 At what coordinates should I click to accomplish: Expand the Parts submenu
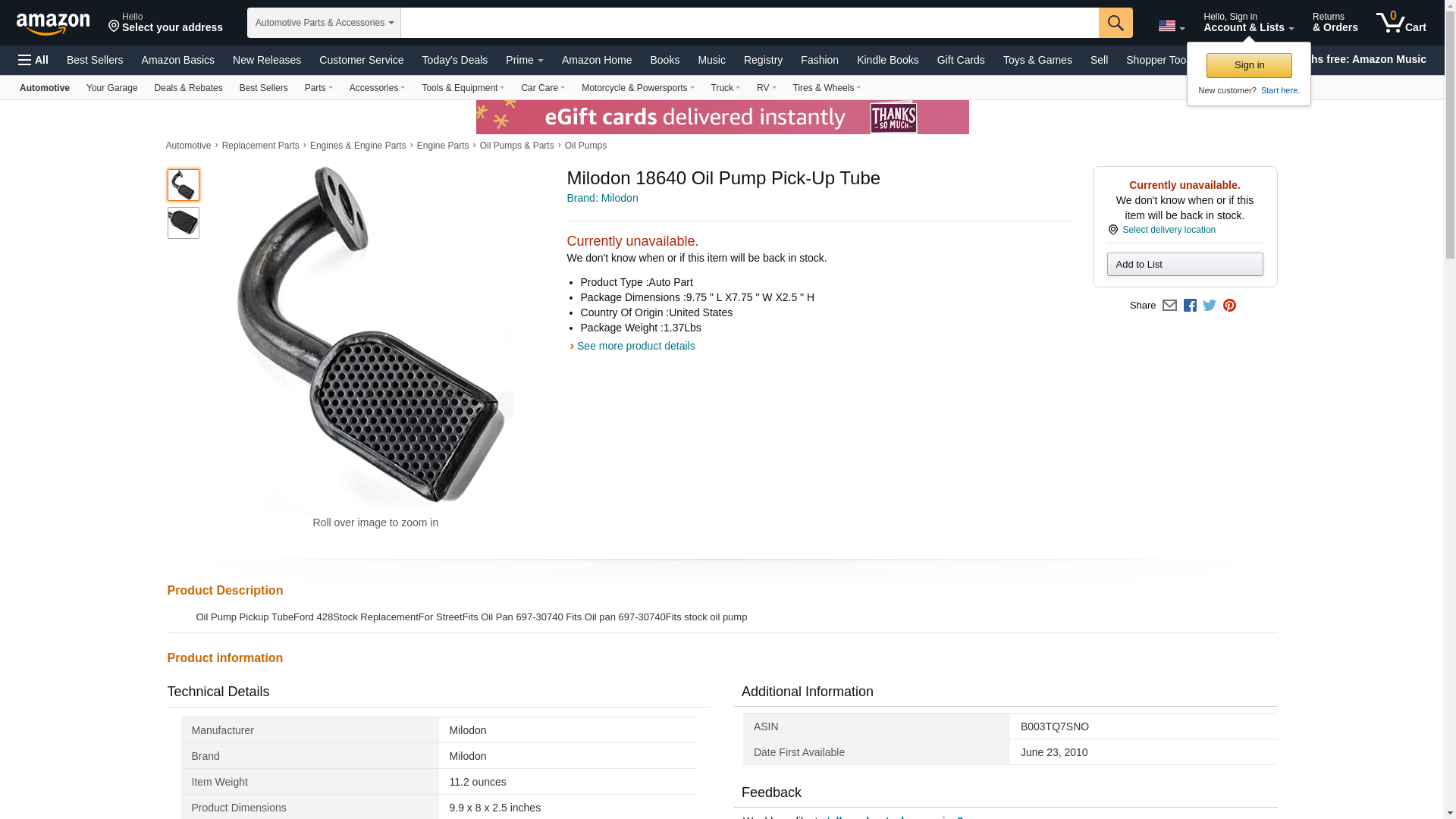(x=318, y=88)
